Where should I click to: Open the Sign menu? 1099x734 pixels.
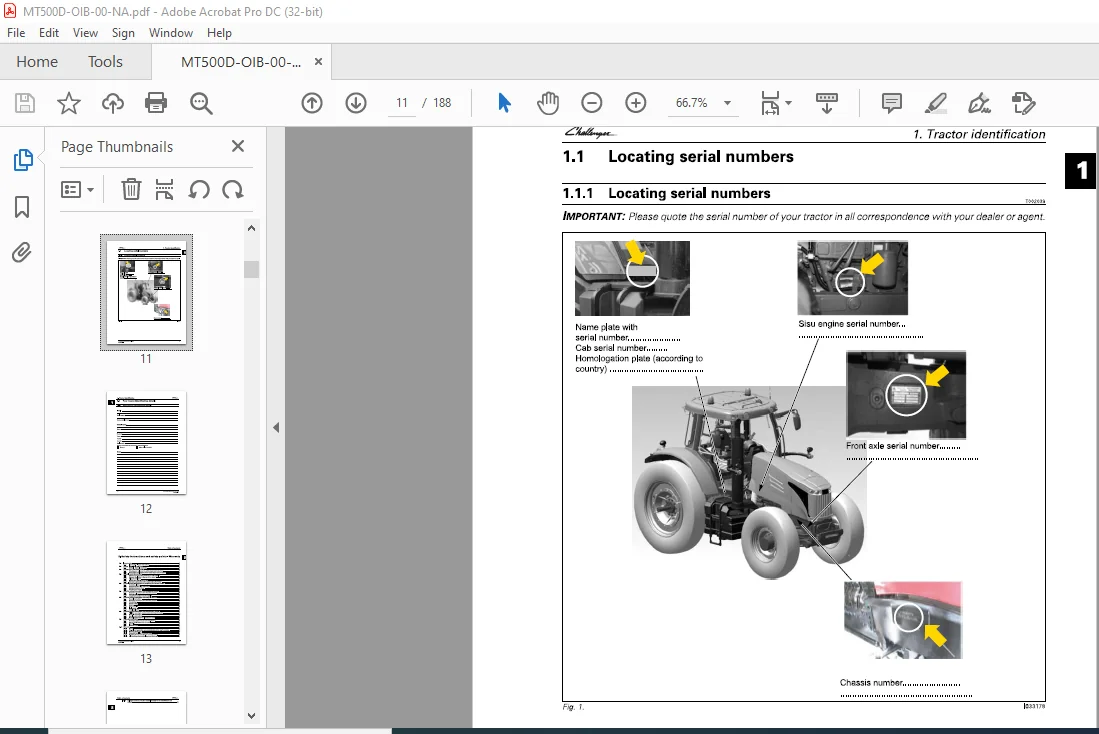(123, 33)
